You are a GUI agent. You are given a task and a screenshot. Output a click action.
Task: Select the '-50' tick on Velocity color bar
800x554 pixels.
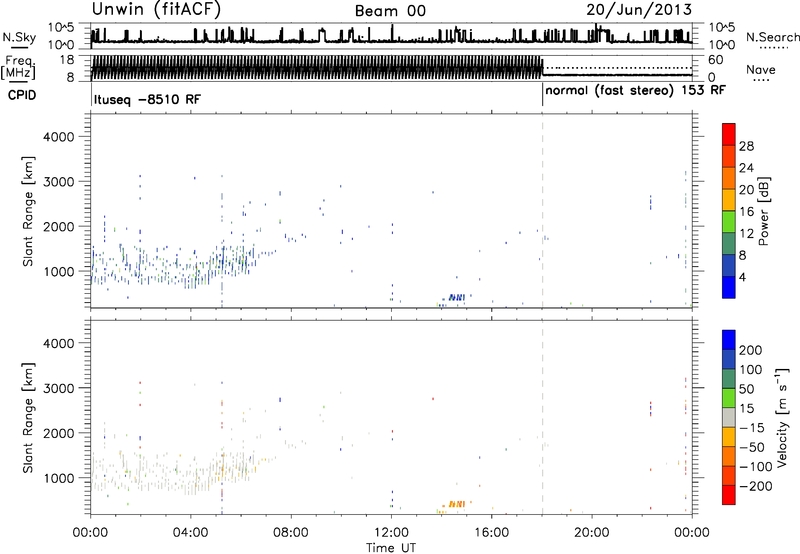tap(752, 447)
